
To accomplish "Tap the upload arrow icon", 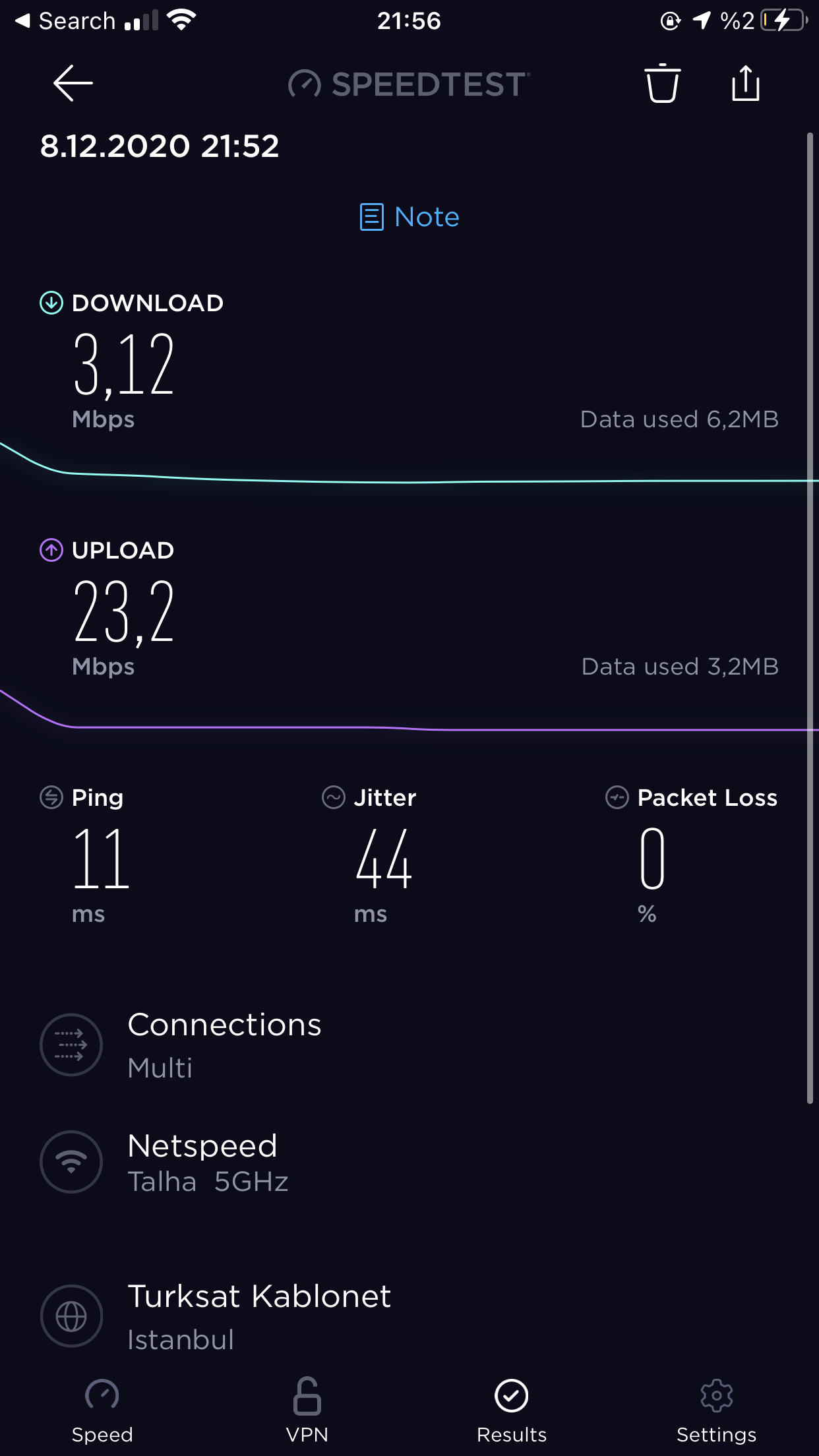I will (x=51, y=550).
